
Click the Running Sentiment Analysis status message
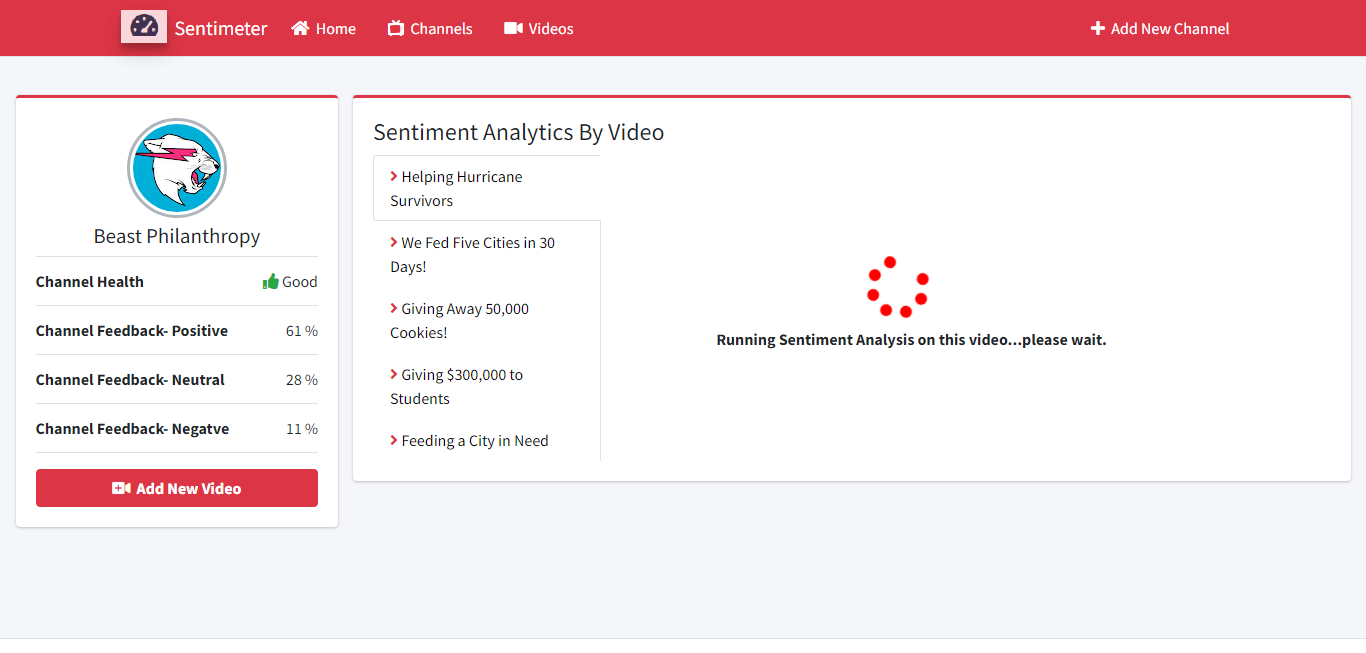click(x=911, y=340)
